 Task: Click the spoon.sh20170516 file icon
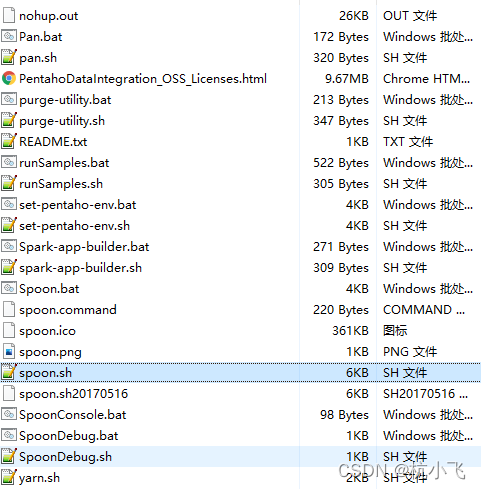[x=9, y=393]
